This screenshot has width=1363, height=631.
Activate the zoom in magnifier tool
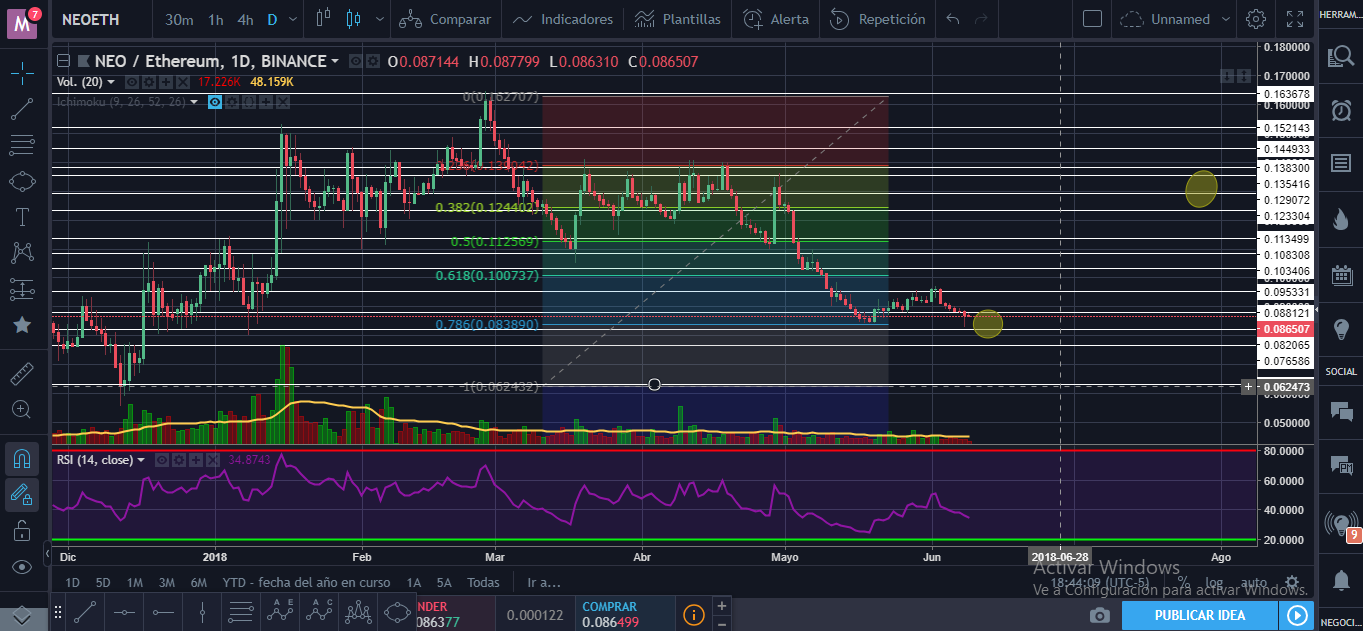point(22,409)
